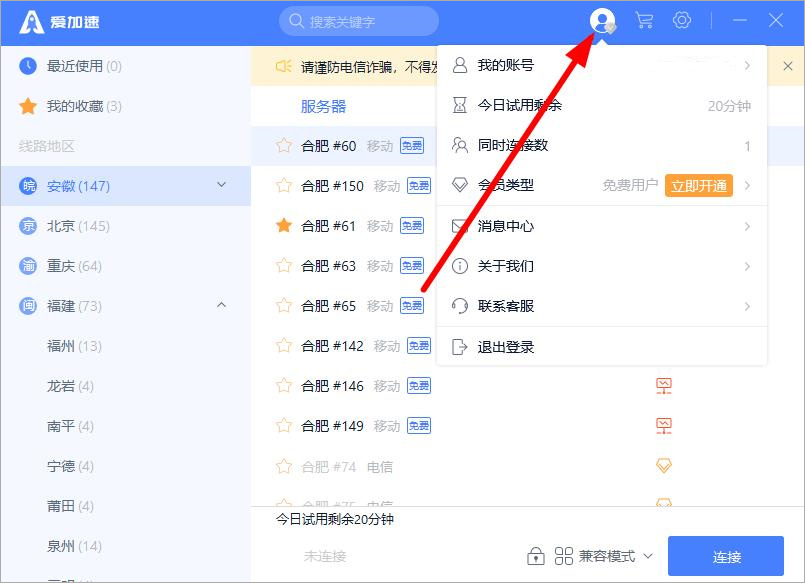Open the shopping cart icon
The width and height of the screenshot is (805, 583).
click(644, 21)
